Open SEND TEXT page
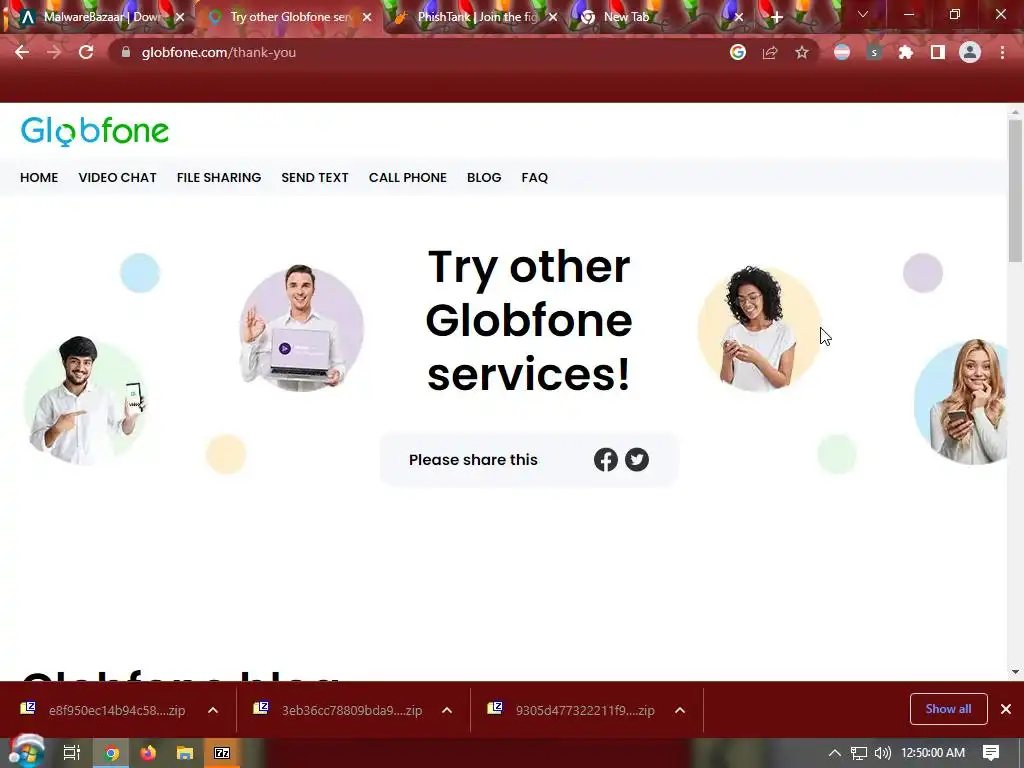The image size is (1024, 768). pos(315,178)
